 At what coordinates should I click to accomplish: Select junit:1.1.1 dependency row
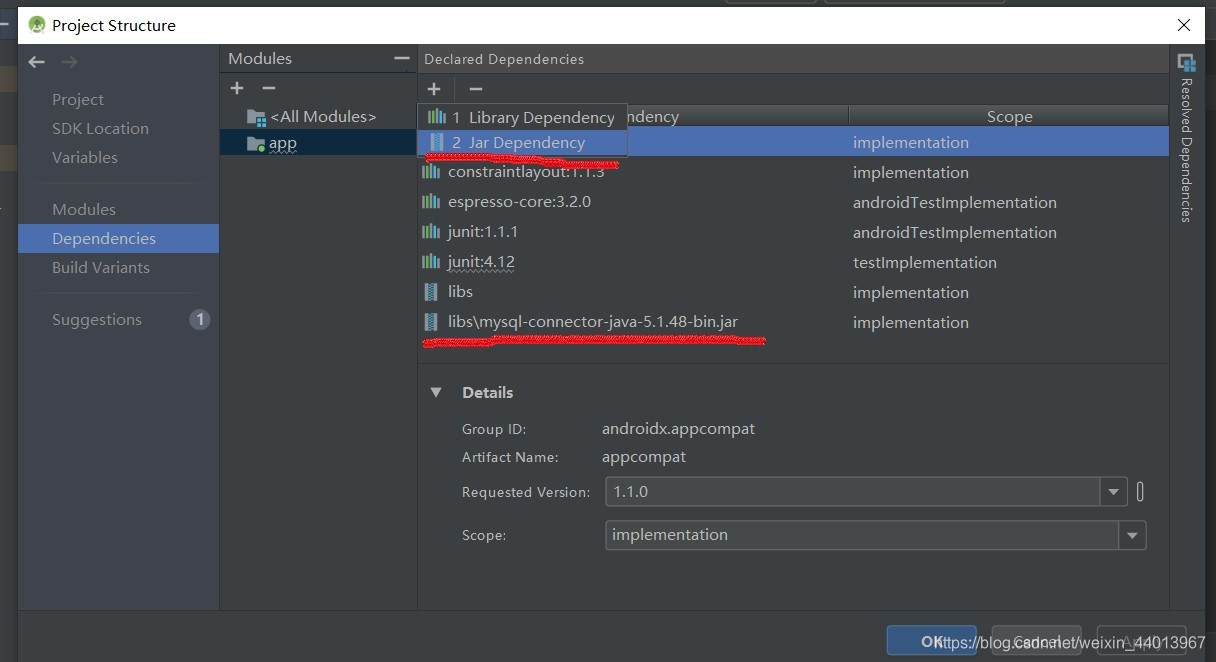point(793,232)
